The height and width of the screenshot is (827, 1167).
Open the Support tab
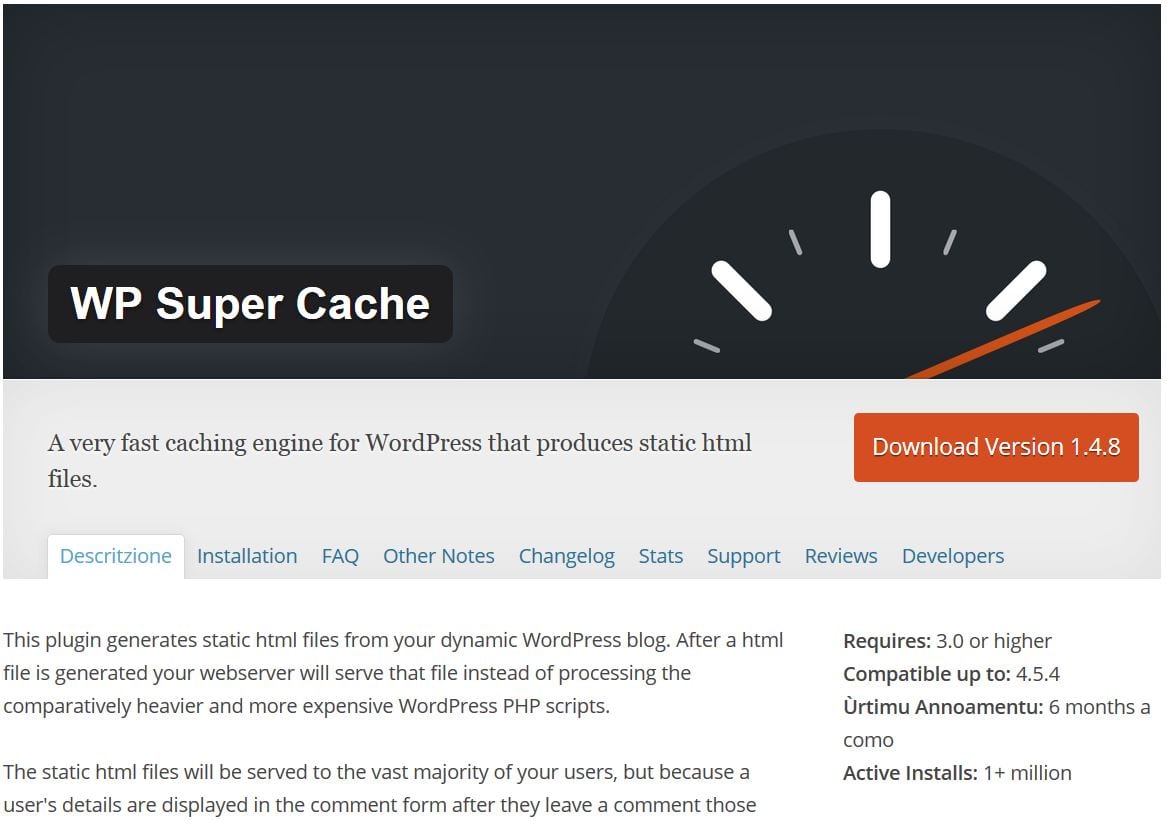point(743,555)
